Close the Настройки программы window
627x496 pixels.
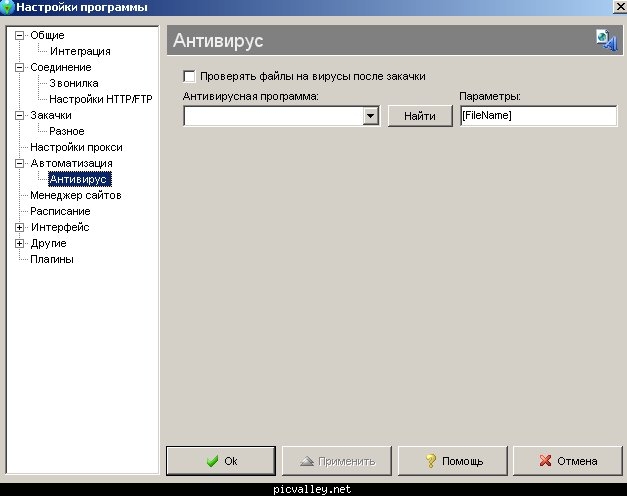pos(621,7)
